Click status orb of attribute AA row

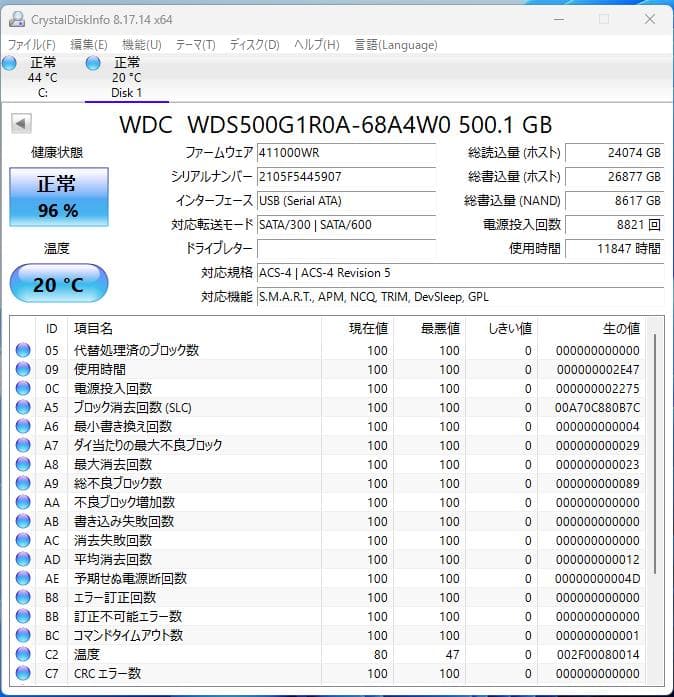pyautogui.click(x=23, y=502)
